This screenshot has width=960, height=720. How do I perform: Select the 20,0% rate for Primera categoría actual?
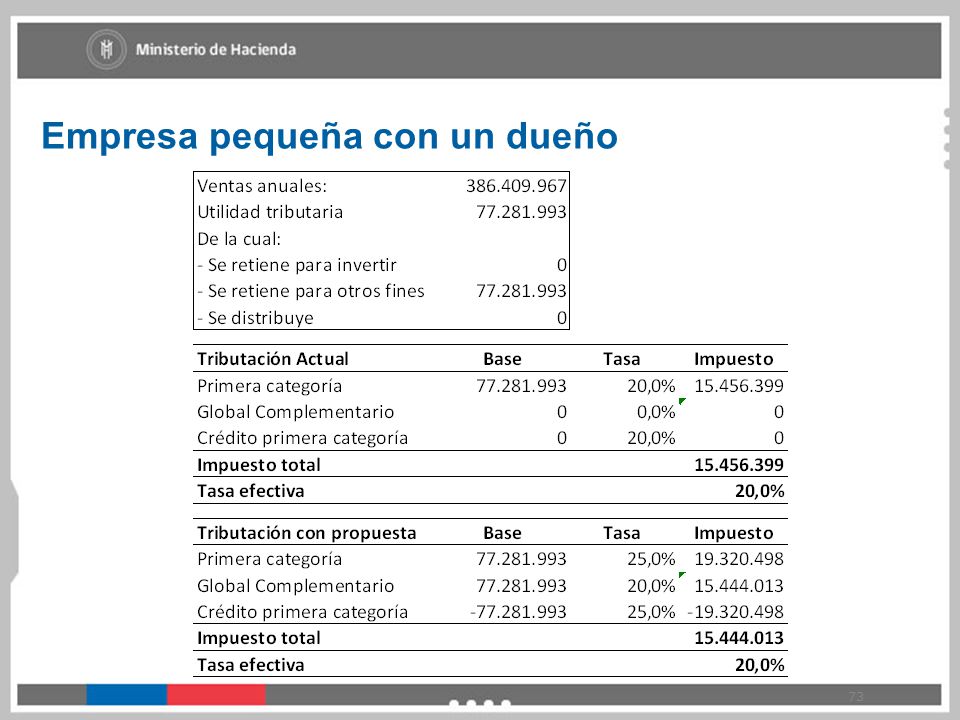[x=651, y=386]
